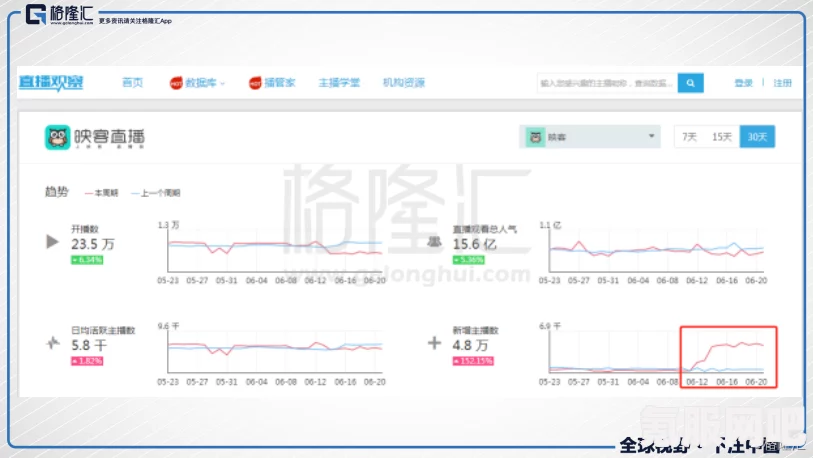The height and width of the screenshot is (458, 813).
Task: Open the 数据库 dropdown menu
Action: click(205, 82)
